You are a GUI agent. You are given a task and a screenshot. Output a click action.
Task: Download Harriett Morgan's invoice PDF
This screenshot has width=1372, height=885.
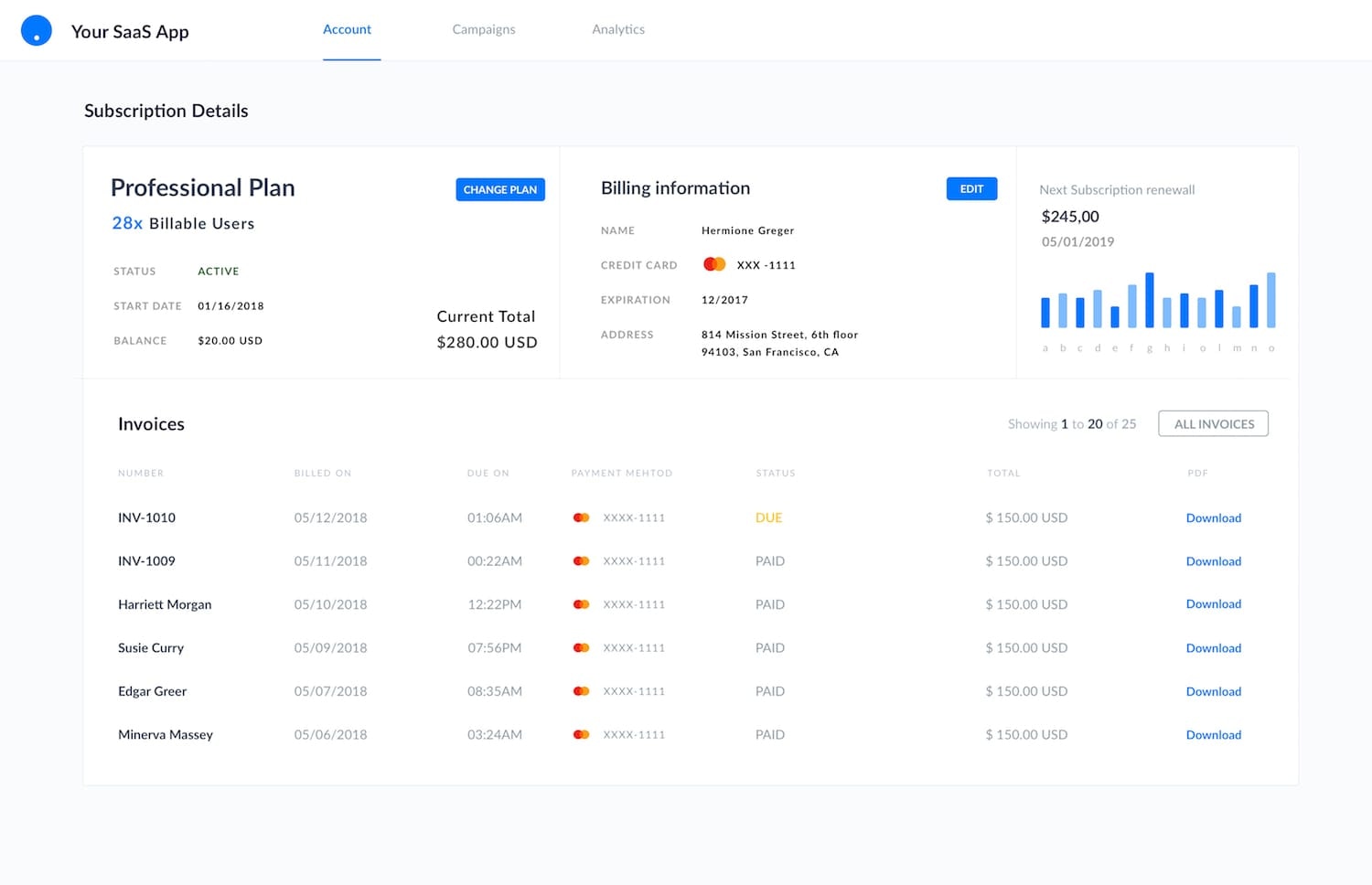[x=1214, y=603]
